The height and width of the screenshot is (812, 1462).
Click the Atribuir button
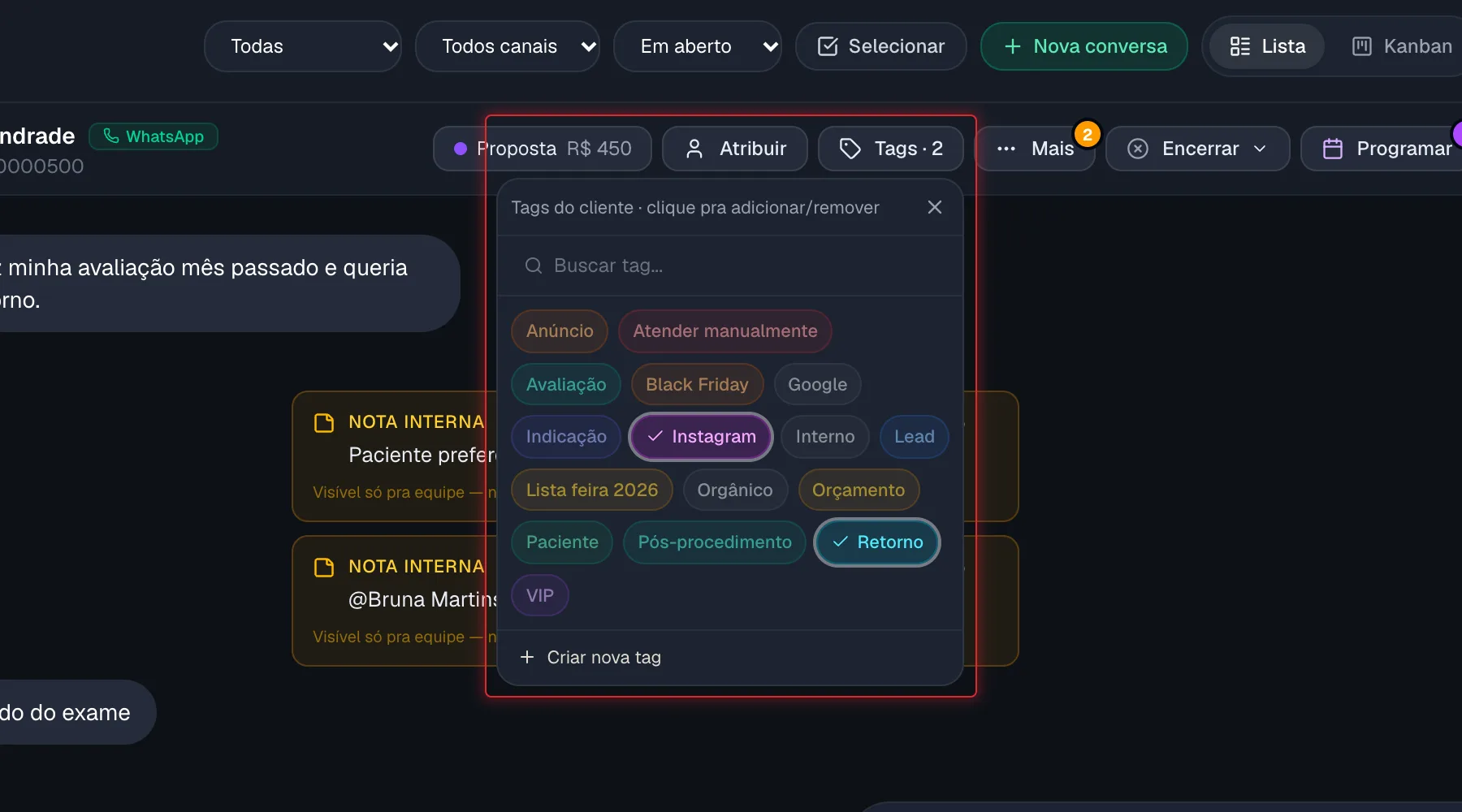pyautogui.click(x=735, y=149)
